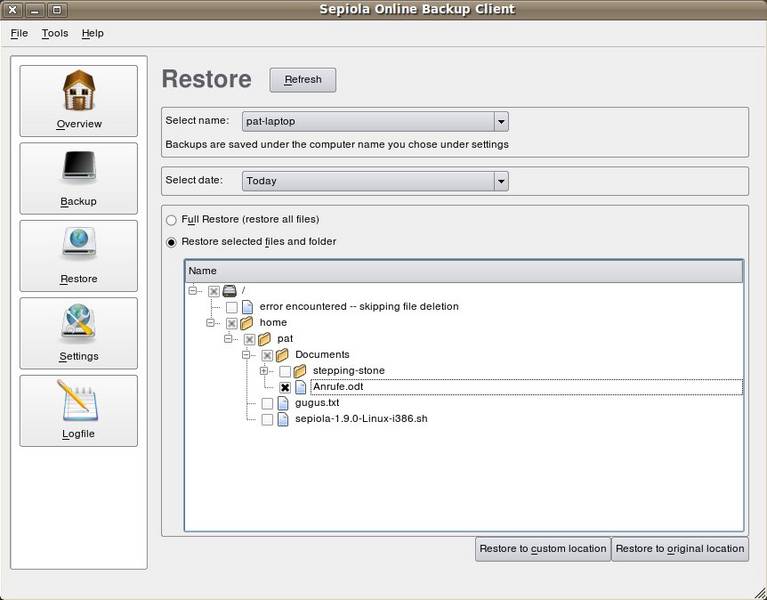The image size is (767, 600).
Task: Click the gugus.txt file icon
Action: tap(283, 403)
